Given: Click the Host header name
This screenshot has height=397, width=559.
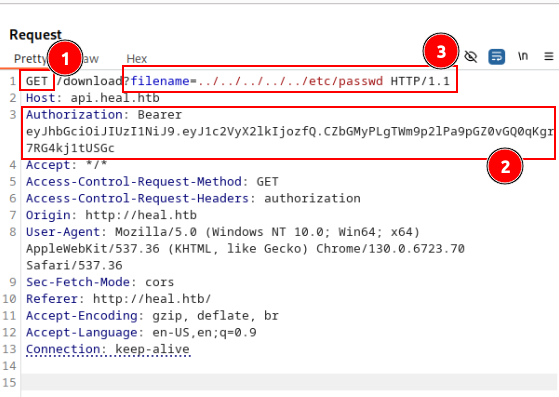Looking at the screenshot, I should pyautogui.click(x=40, y=98).
